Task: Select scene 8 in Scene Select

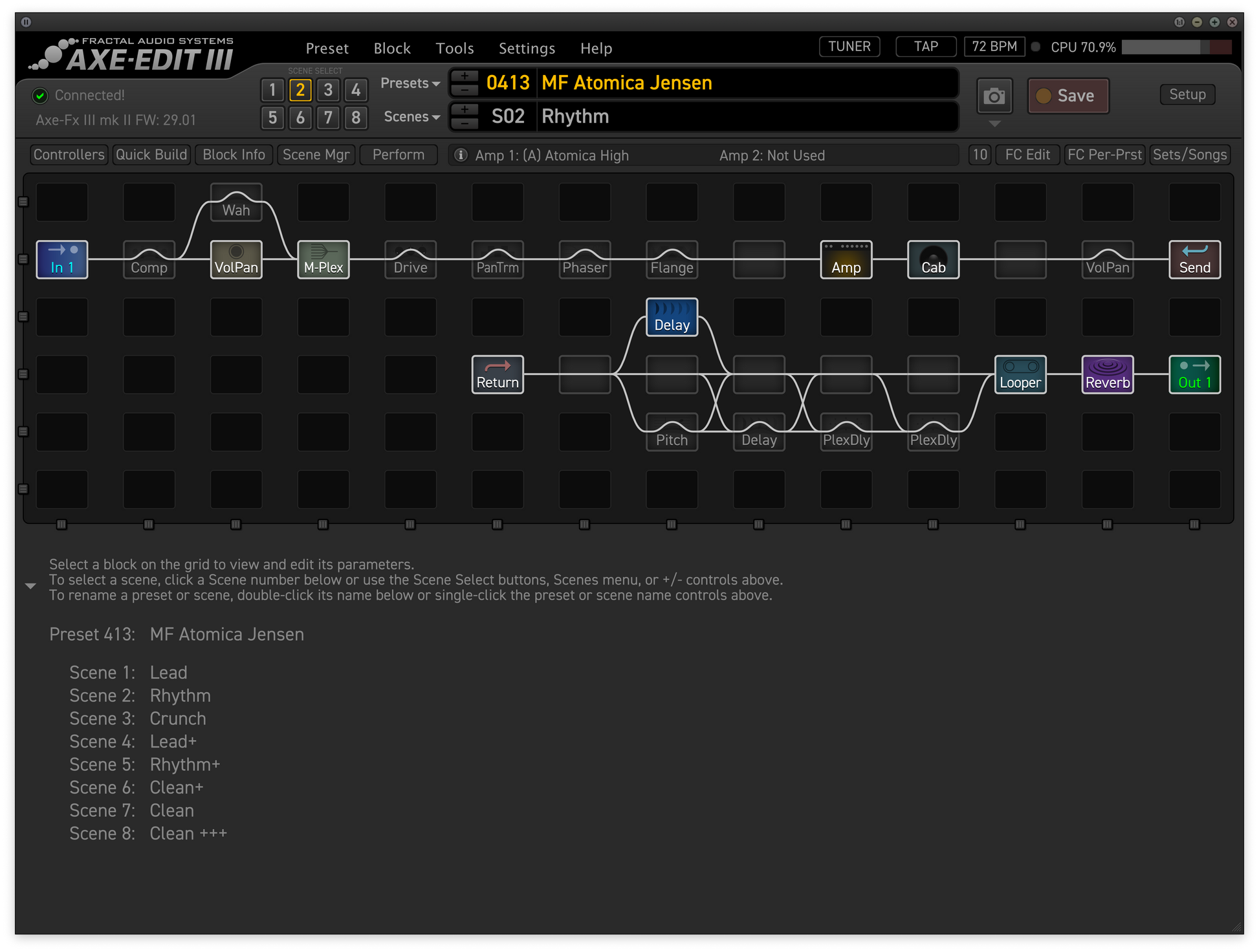Action: (356, 118)
